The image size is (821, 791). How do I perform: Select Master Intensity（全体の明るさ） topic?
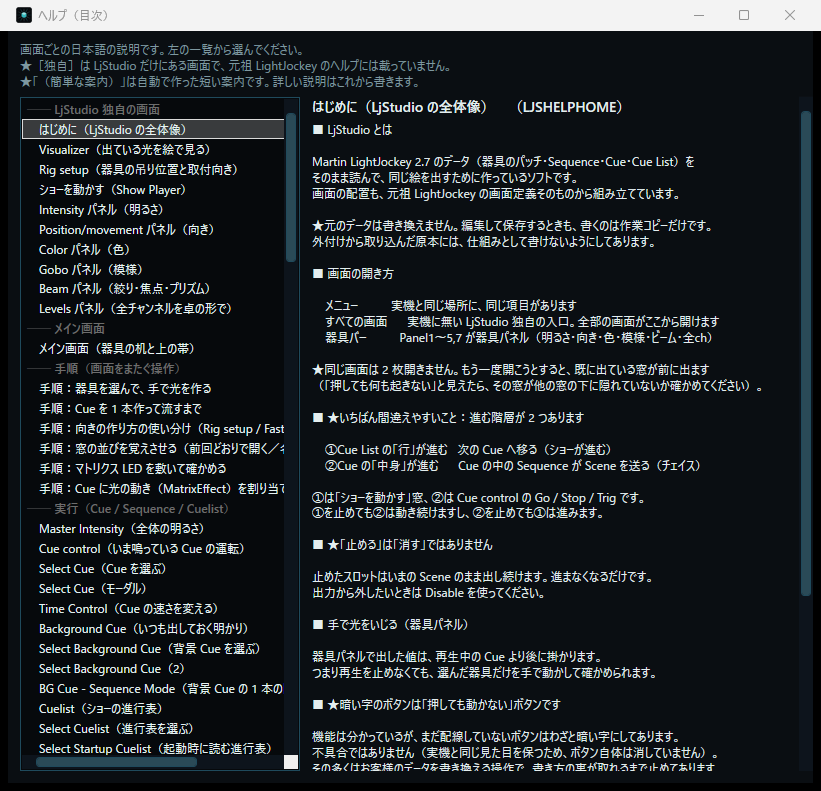coord(153,529)
